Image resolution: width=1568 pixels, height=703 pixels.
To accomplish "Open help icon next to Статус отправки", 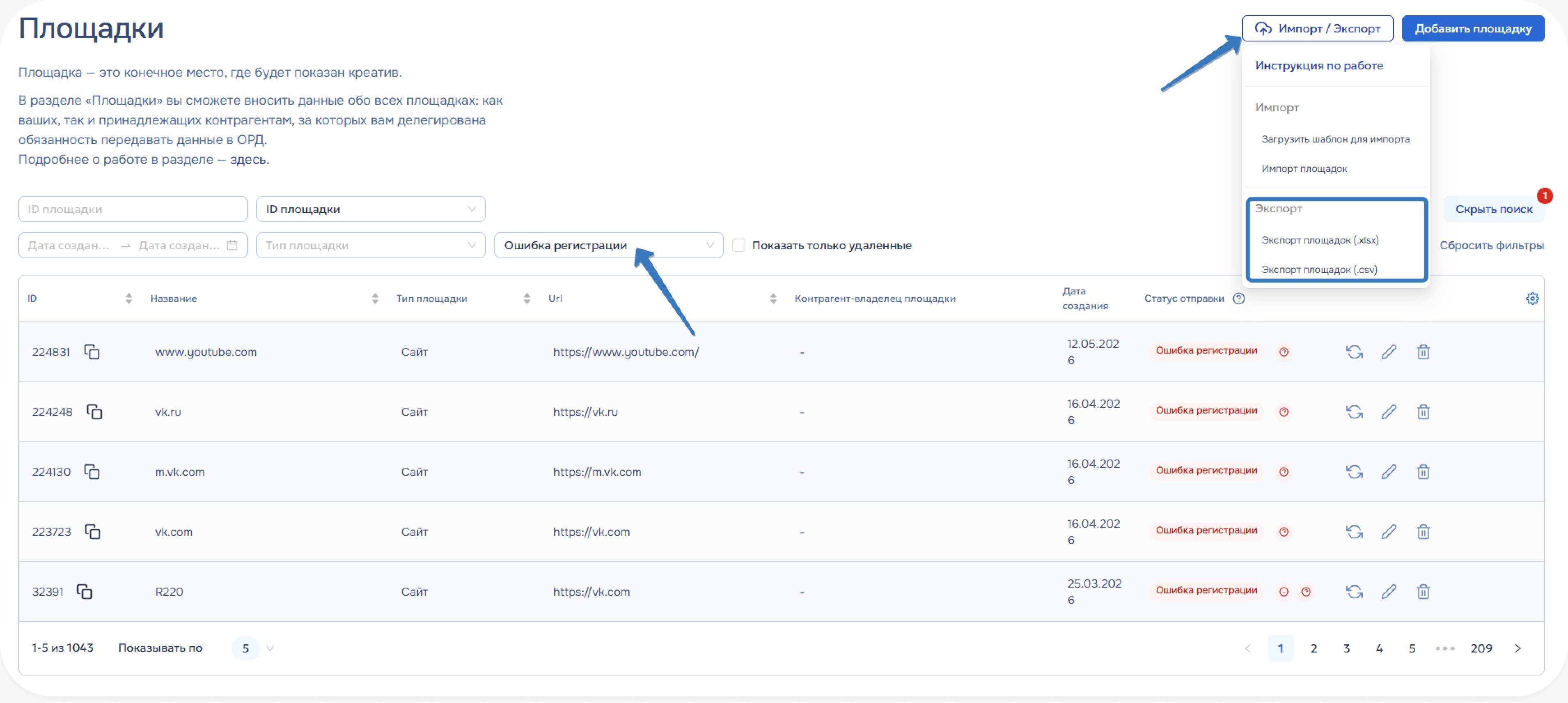I will click(1239, 299).
